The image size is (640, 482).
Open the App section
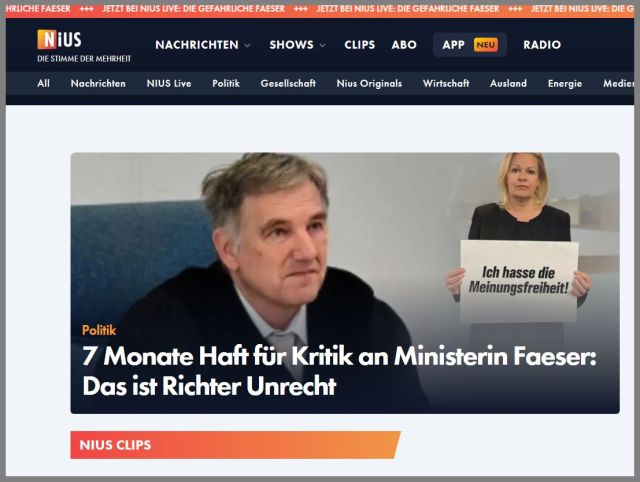click(x=453, y=44)
